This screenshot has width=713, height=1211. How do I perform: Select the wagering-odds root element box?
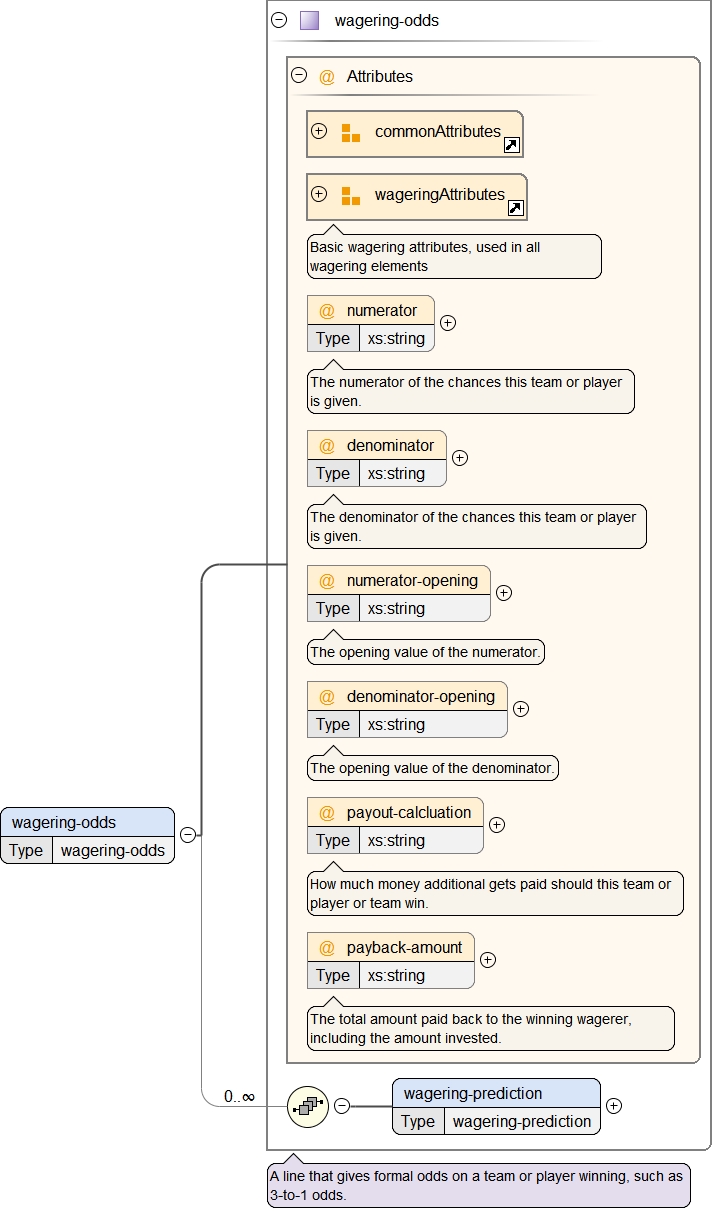[88, 823]
